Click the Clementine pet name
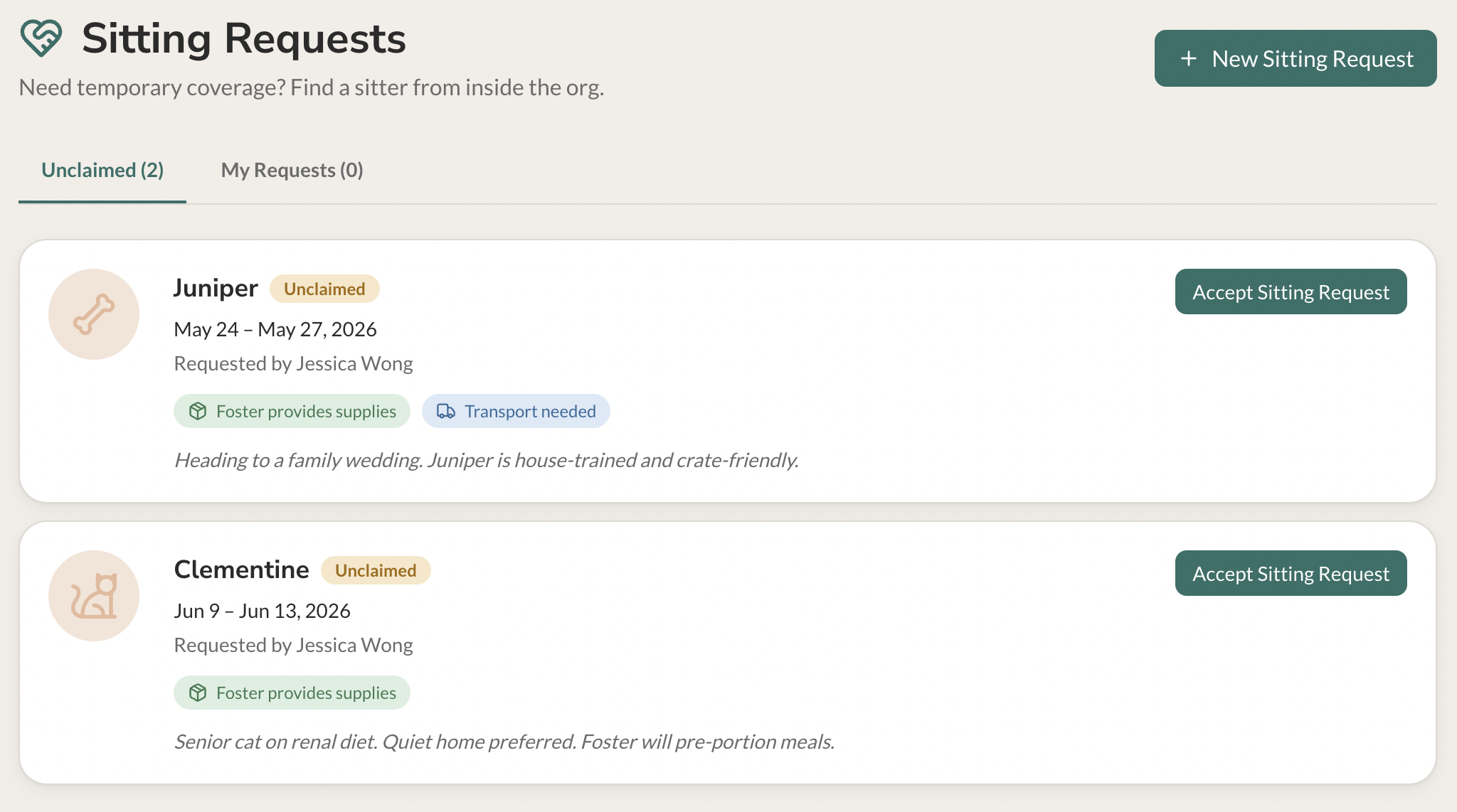 click(241, 570)
